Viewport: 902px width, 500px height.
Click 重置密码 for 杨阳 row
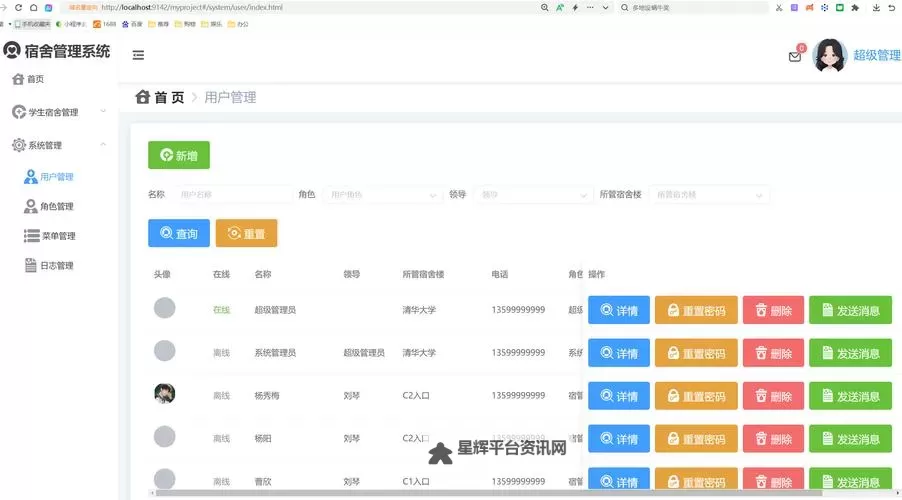(x=696, y=438)
